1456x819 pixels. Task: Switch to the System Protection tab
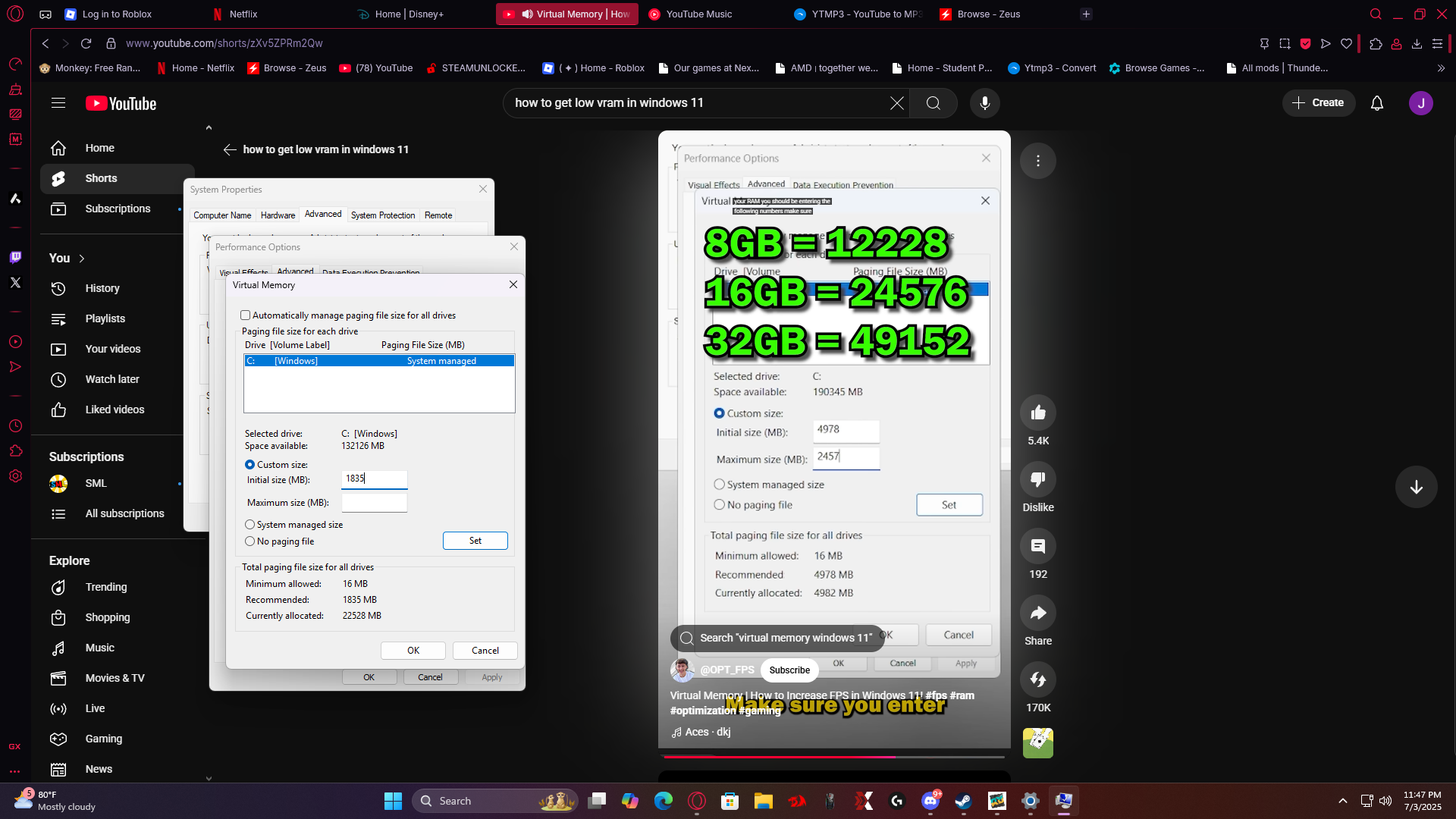coord(382,215)
